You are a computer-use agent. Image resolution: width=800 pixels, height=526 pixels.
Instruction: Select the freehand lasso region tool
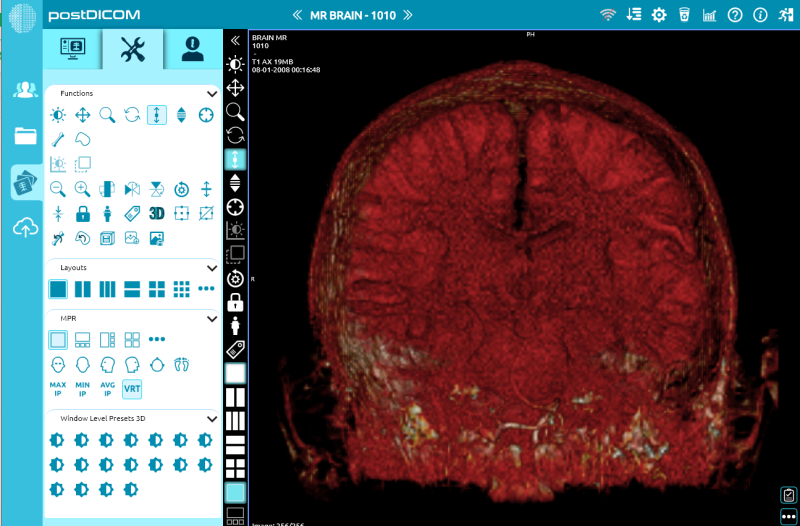(x=83, y=139)
